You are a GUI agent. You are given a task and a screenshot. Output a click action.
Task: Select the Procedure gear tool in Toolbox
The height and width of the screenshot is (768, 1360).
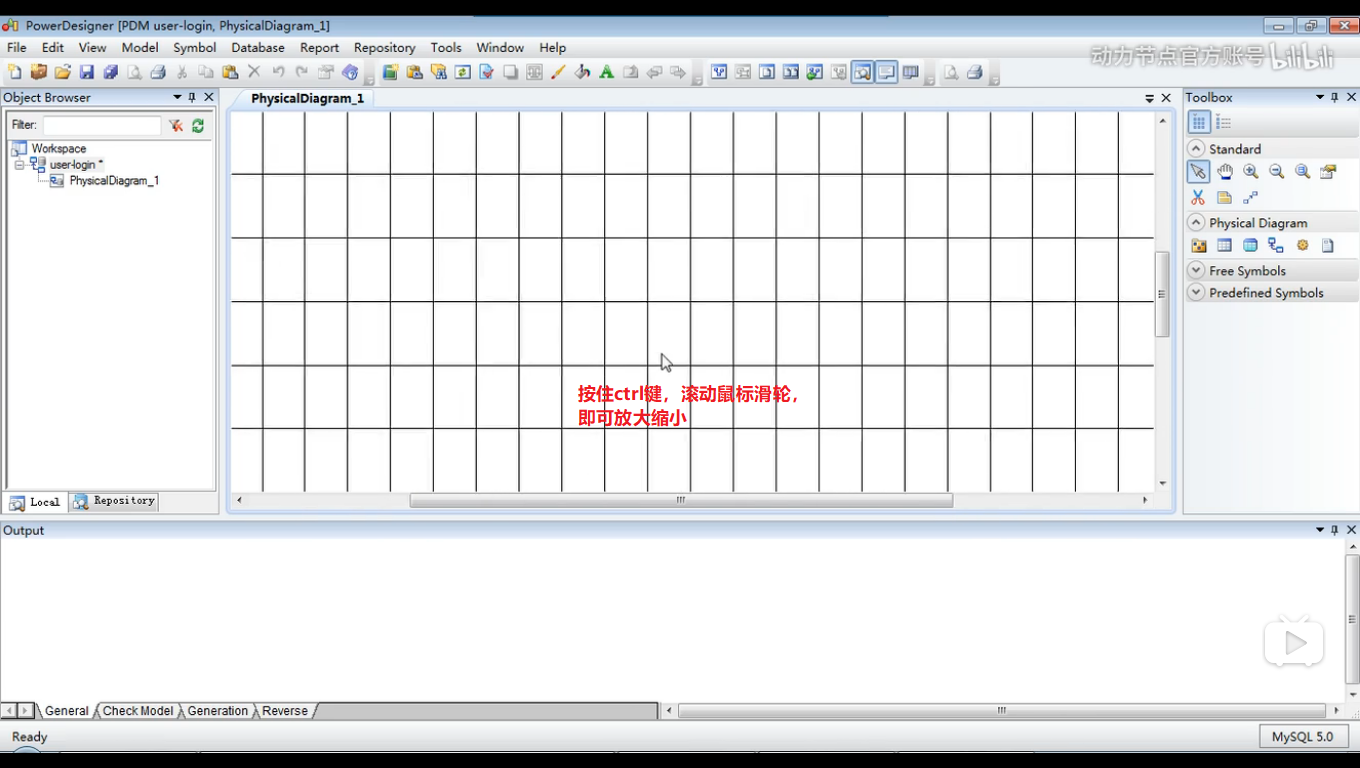pyautogui.click(x=1302, y=246)
